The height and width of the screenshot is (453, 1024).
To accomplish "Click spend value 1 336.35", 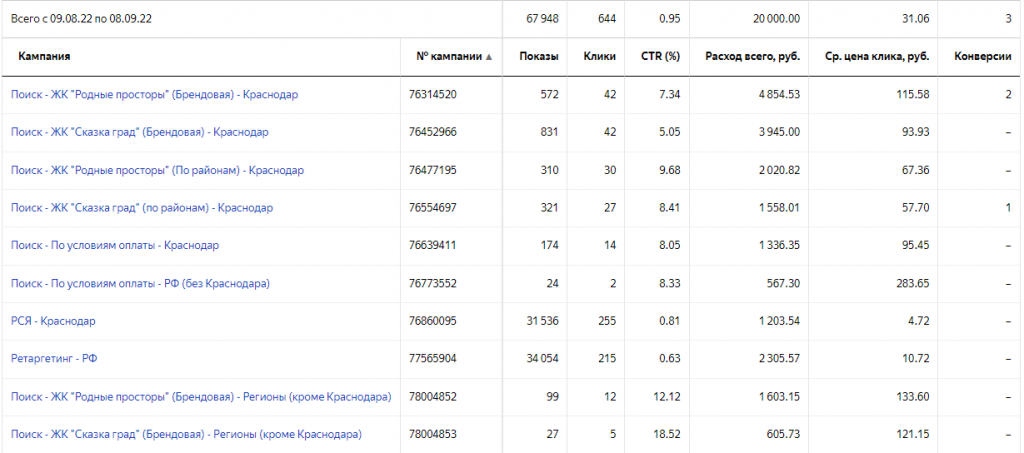I will (x=780, y=246).
